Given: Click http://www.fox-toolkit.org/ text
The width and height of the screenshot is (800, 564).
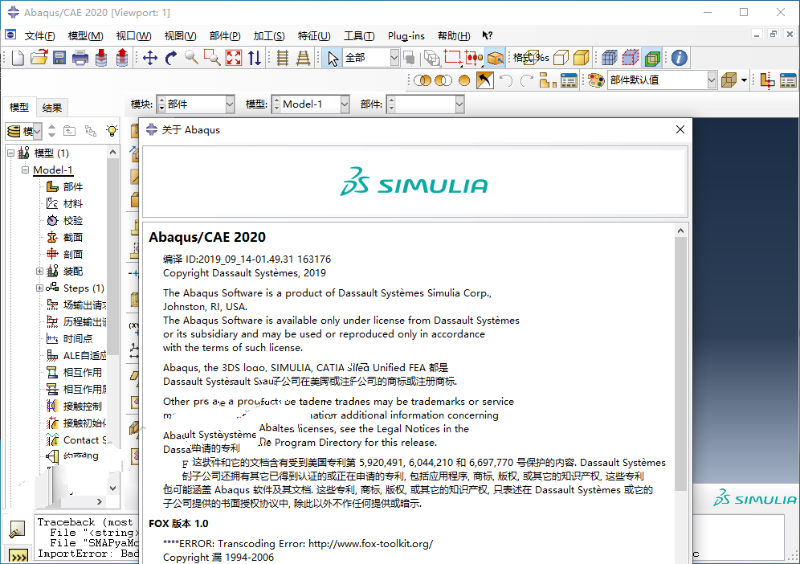Looking at the screenshot, I should (x=371, y=544).
